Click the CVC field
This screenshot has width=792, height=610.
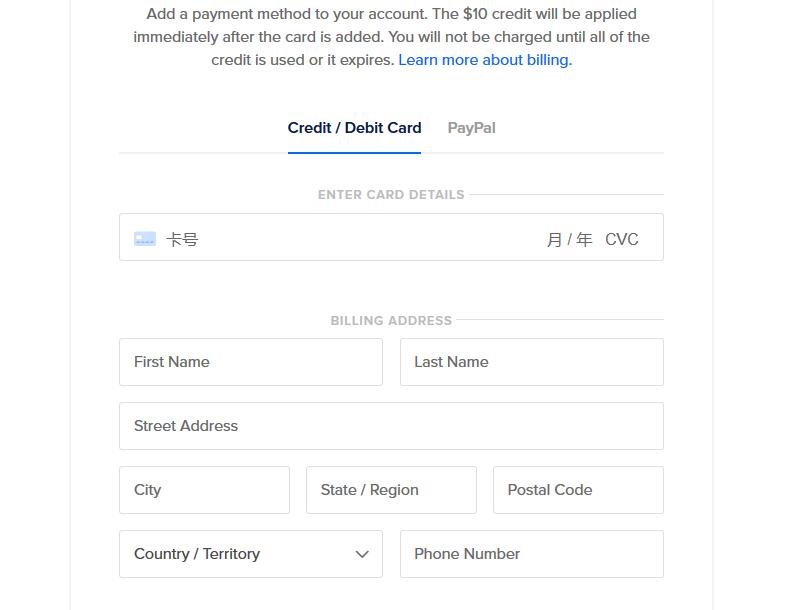[622, 239]
